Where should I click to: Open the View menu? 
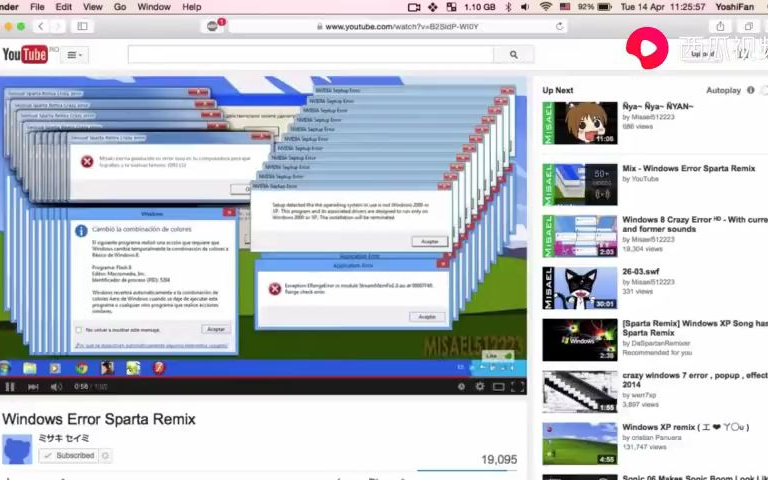coord(93,7)
